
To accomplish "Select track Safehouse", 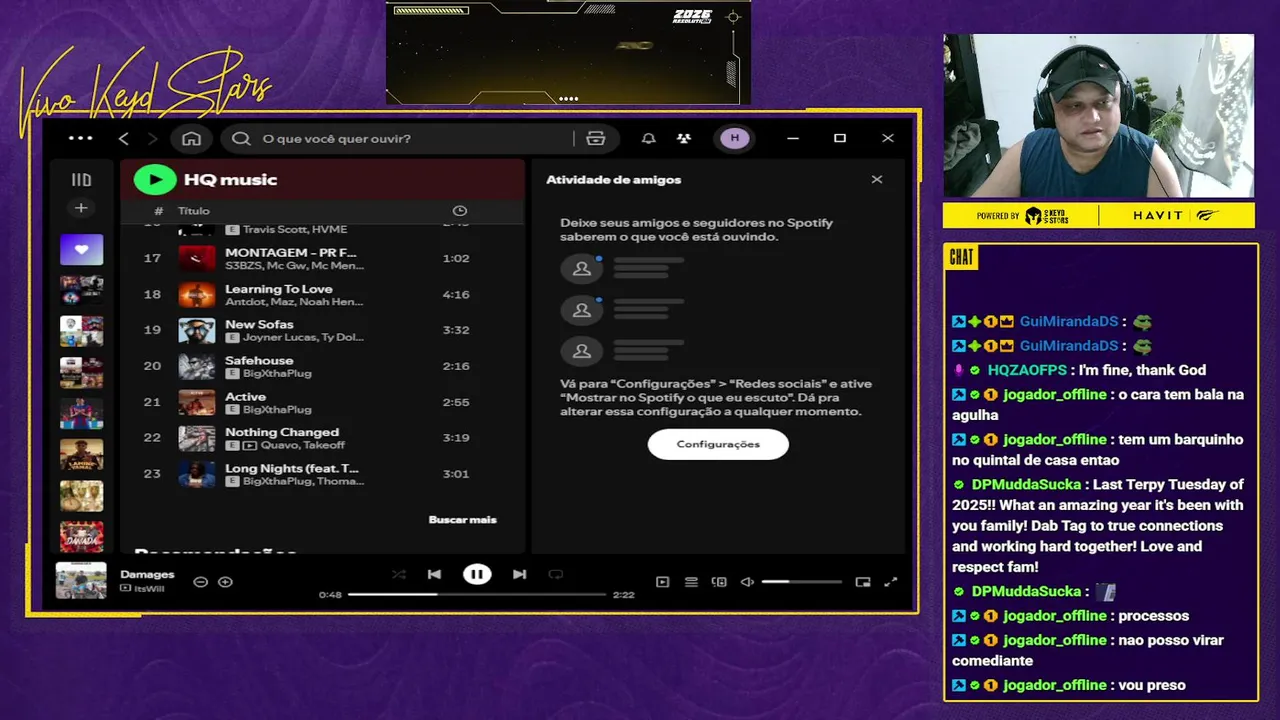I will point(259,361).
